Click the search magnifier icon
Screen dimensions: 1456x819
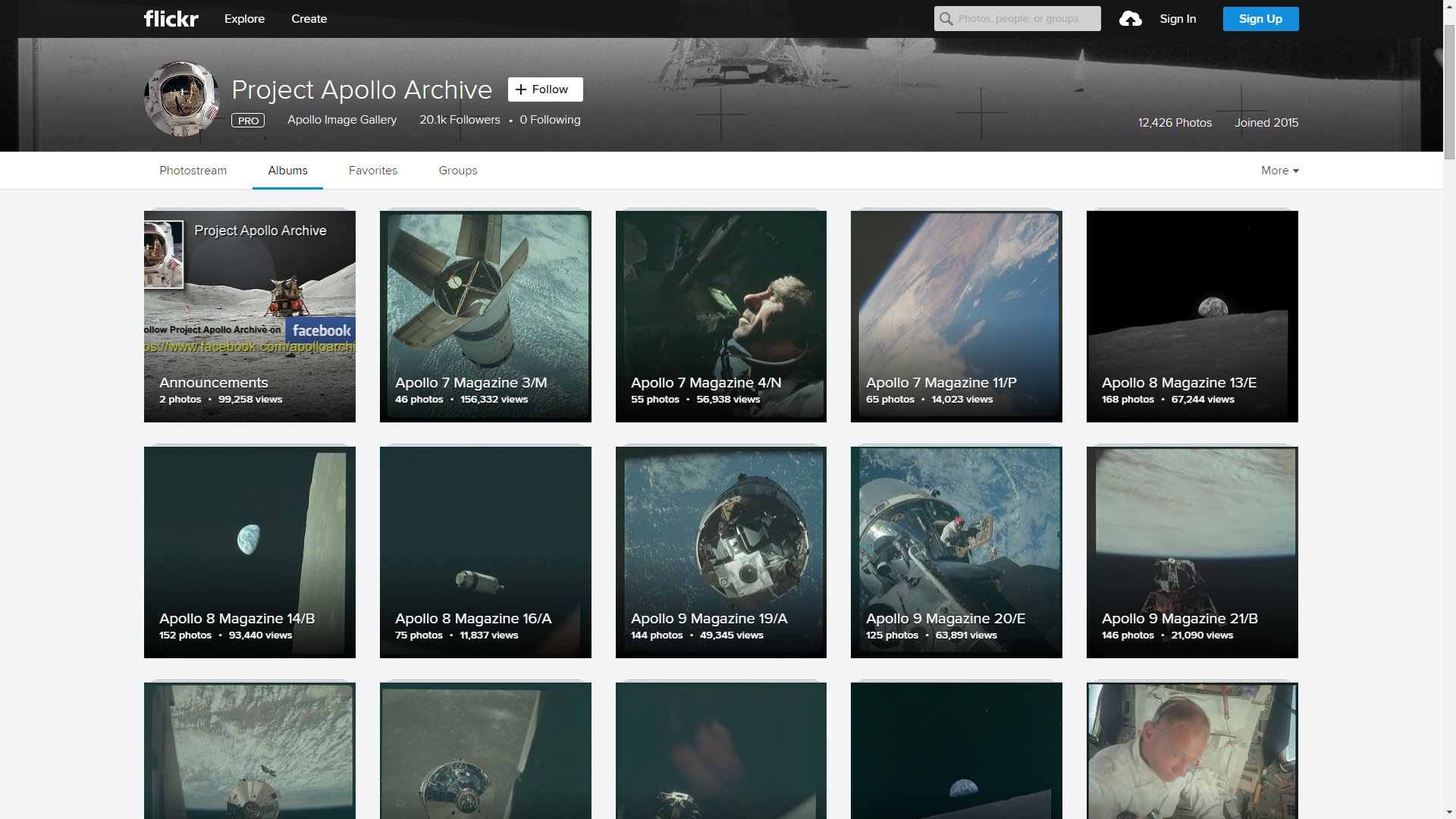(x=946, y=19)
